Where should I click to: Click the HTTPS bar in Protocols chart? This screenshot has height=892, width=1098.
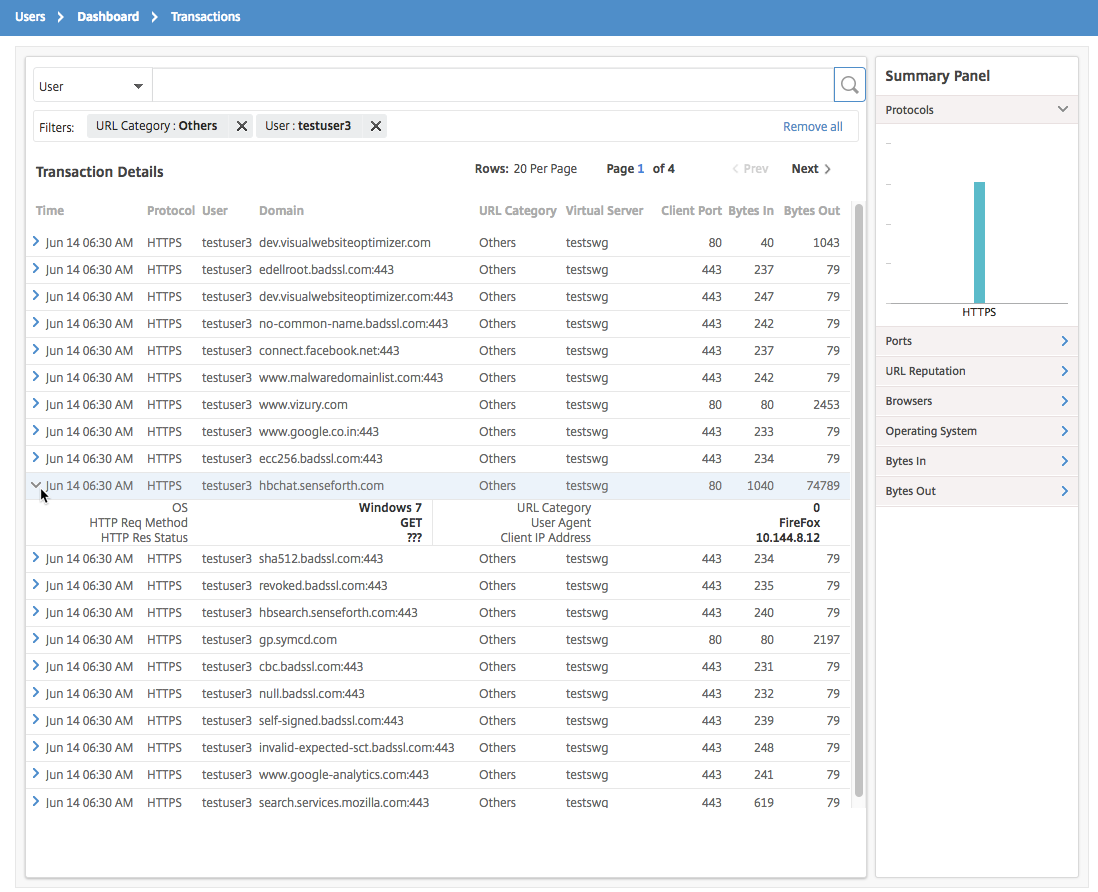pos(979,242)
